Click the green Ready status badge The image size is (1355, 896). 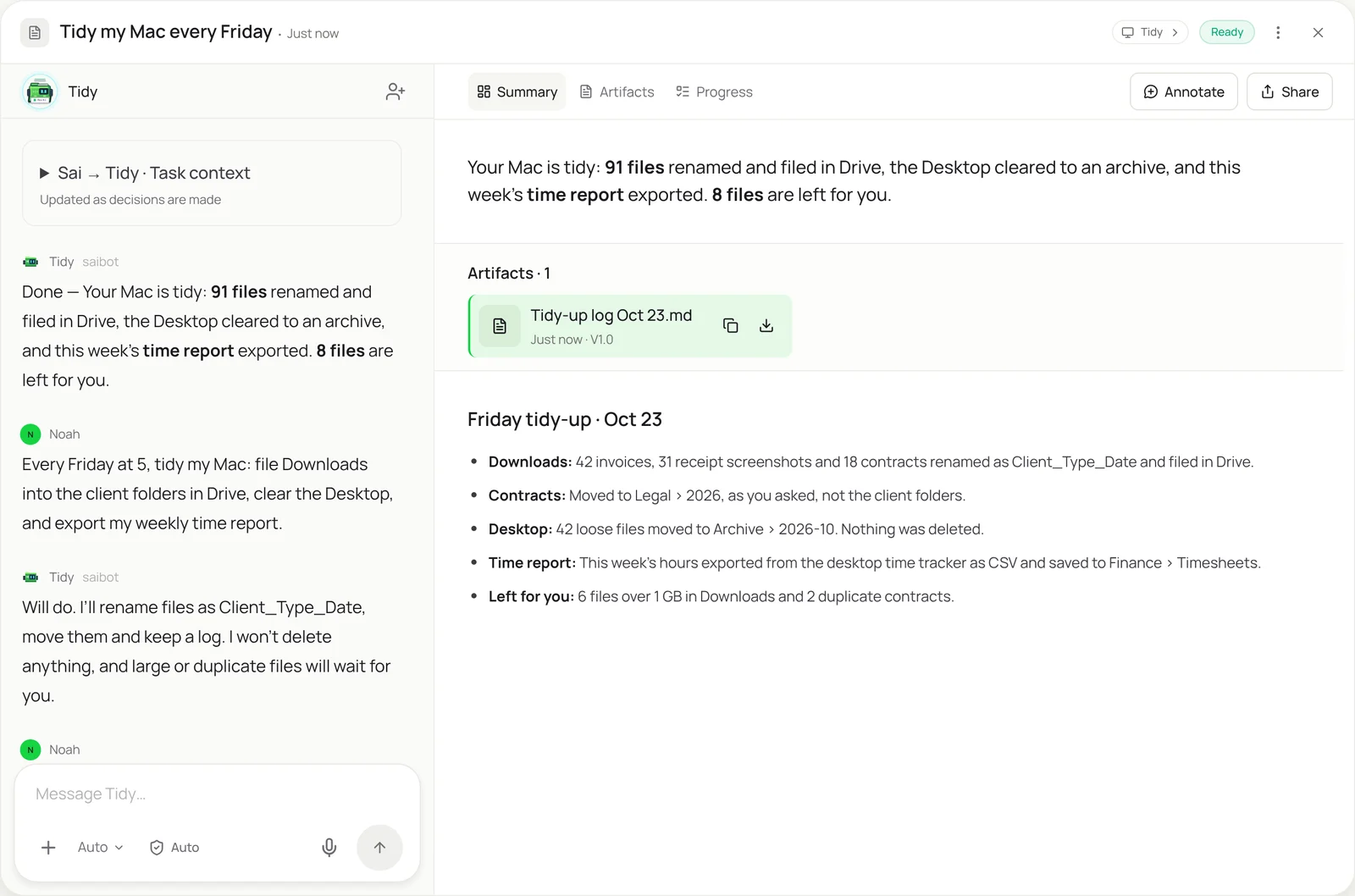(1226, 32)
